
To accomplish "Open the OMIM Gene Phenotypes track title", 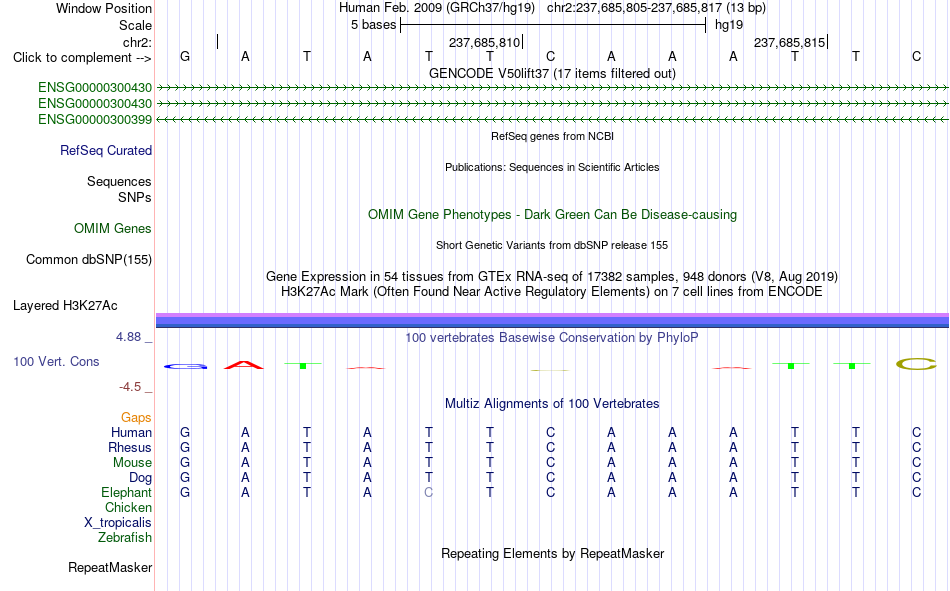I will click(x=552, y=215).
